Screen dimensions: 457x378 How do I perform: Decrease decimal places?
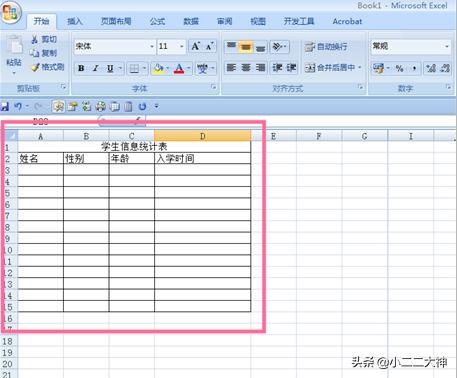pos(445,69)
